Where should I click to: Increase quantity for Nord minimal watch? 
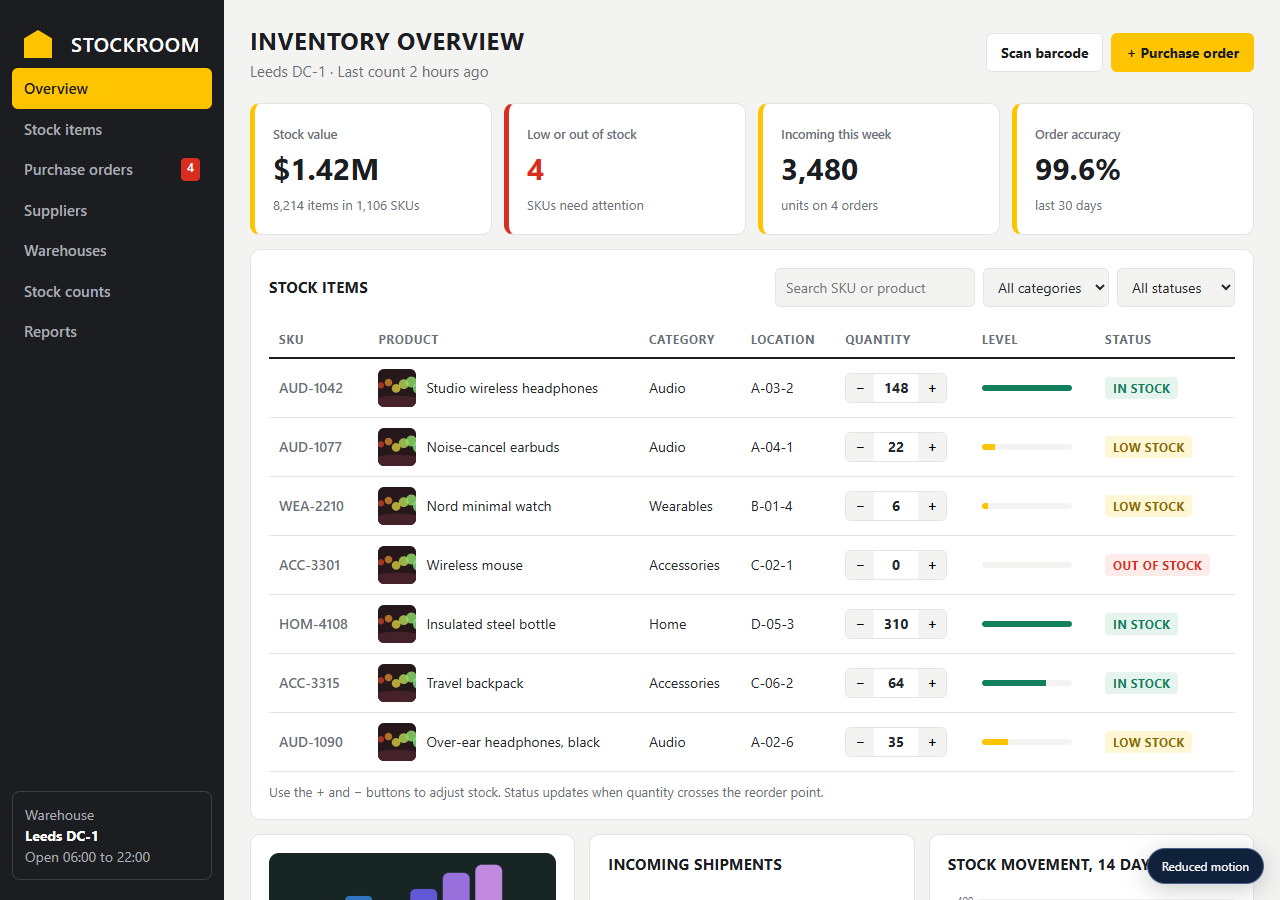click(932, 506)
